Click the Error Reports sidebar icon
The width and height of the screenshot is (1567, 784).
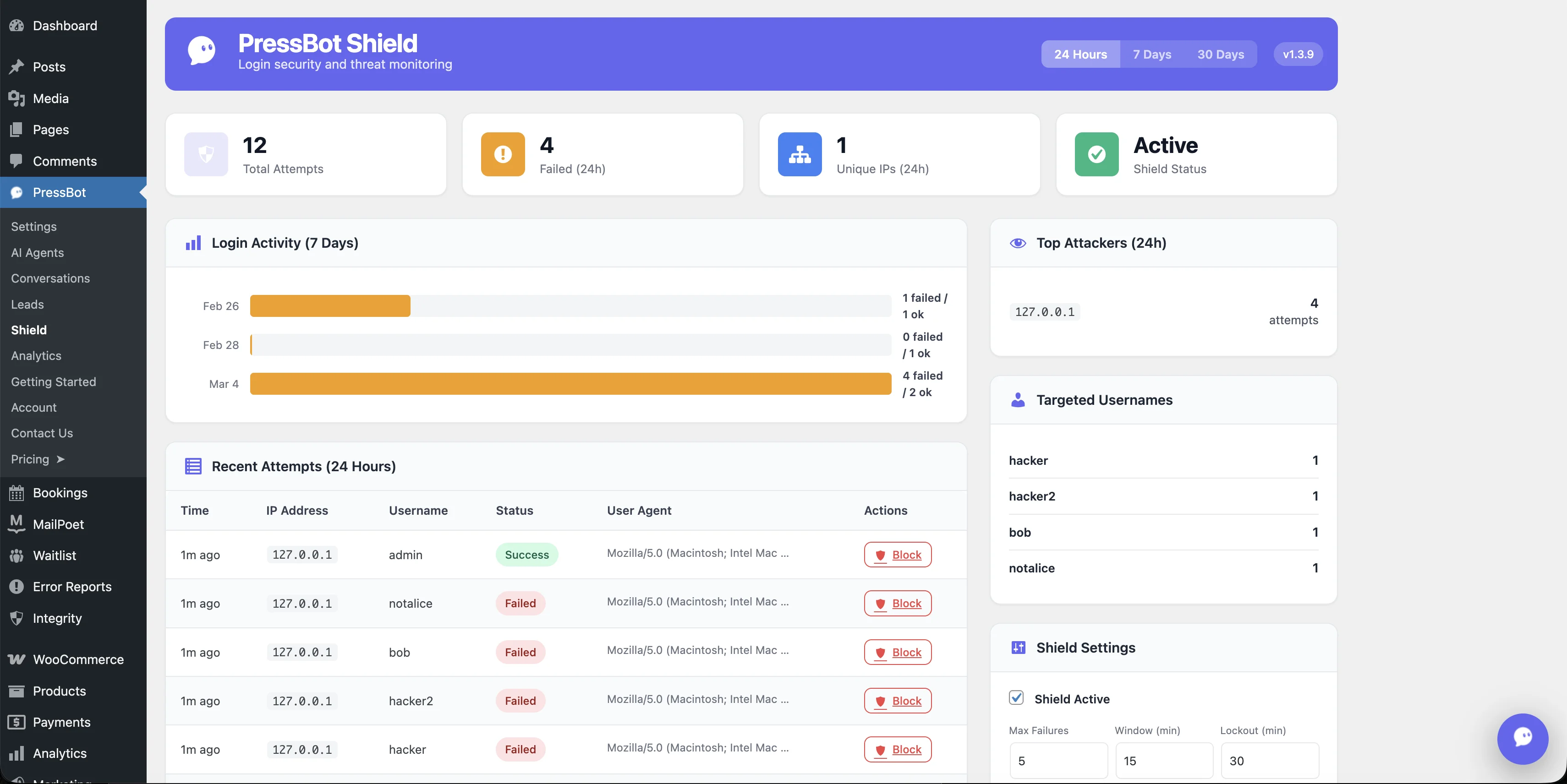(16, 587)
